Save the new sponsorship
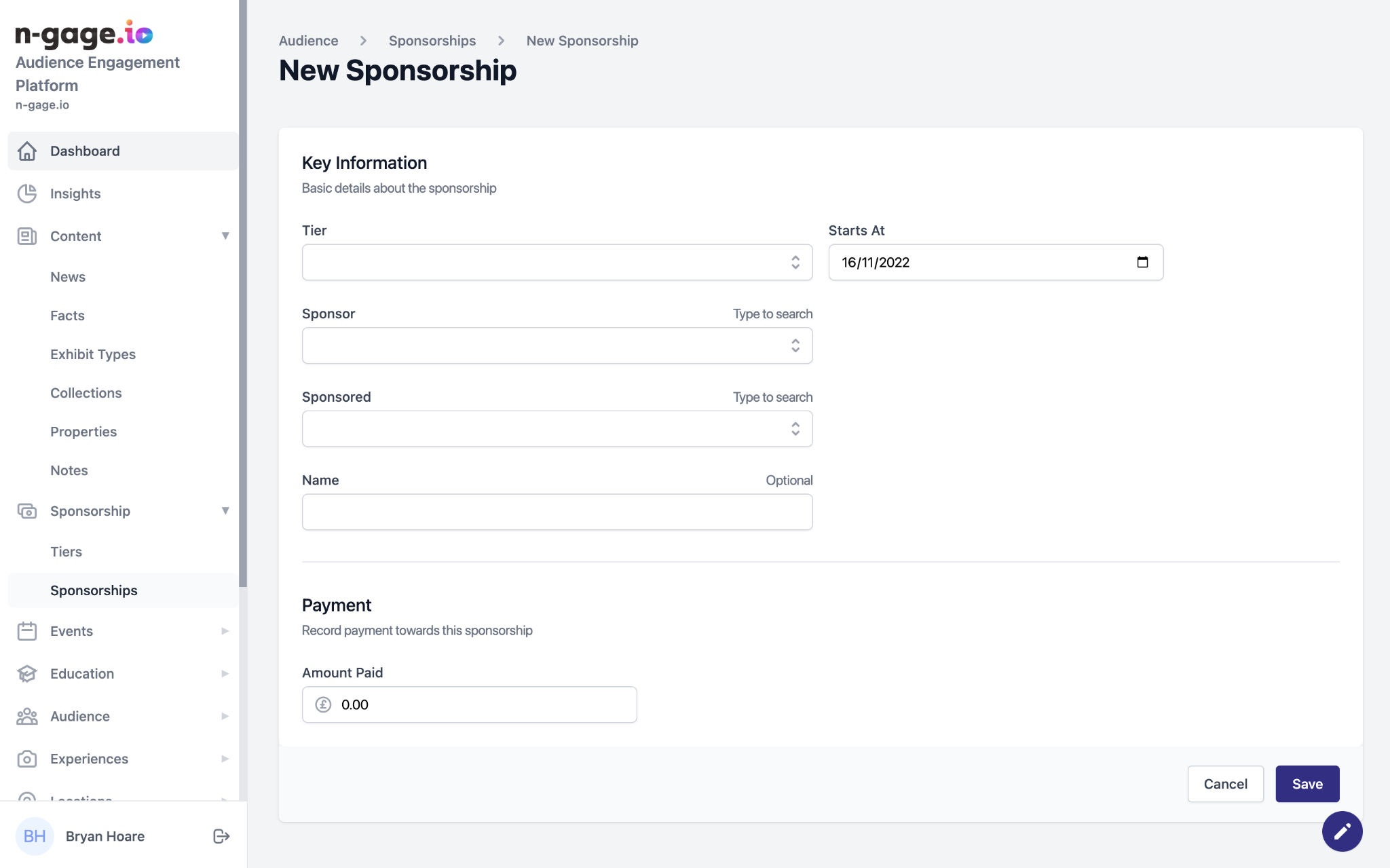This screenshot has width=1390, height=868. [1307, 784]
